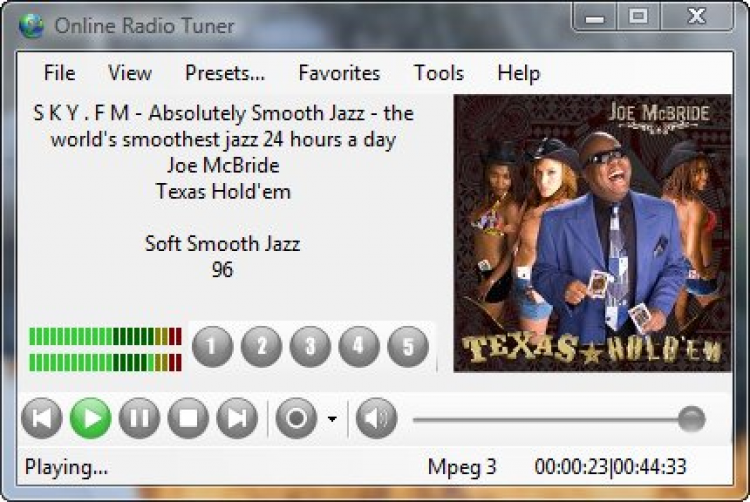Tune to preset station 4

pos(359,347)
